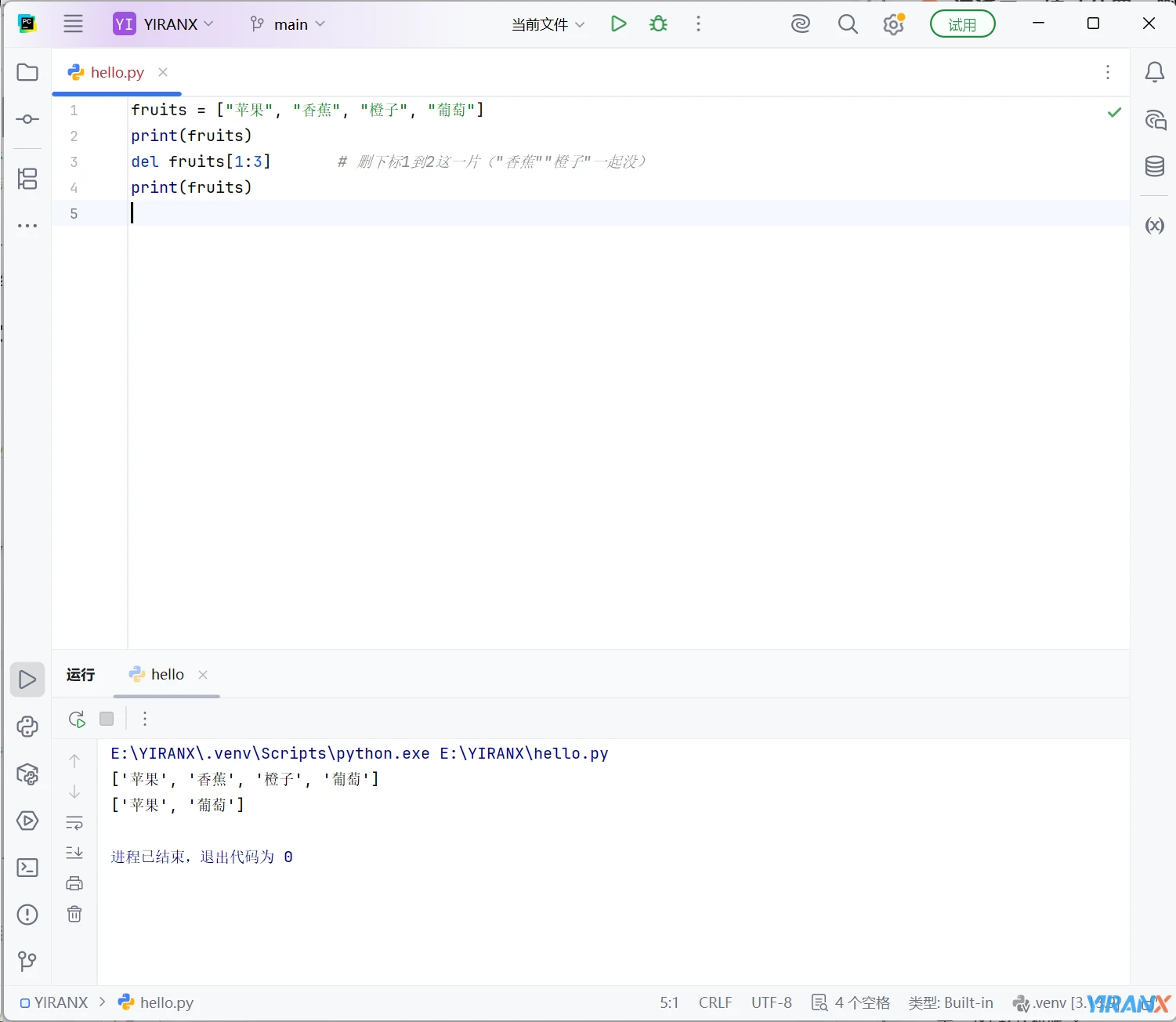Open more run actions menu in title bar

click(698, 24)
